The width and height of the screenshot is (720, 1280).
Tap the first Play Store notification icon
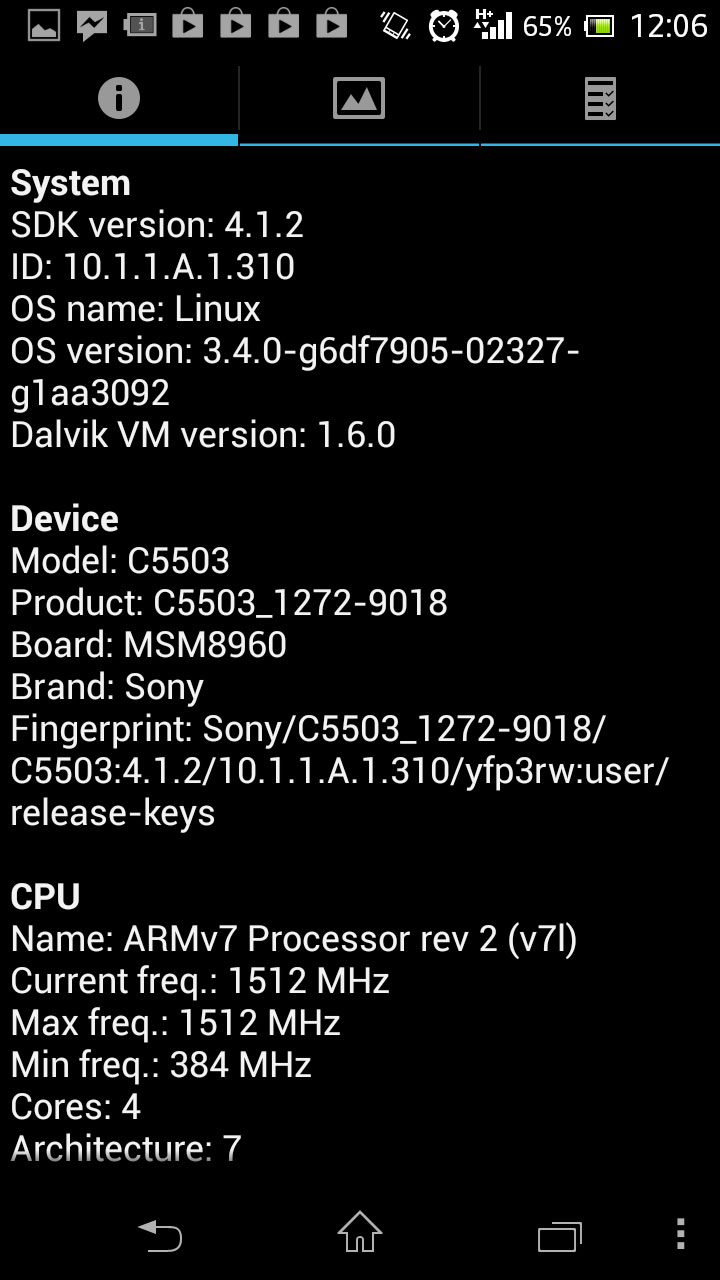point(187,24)
